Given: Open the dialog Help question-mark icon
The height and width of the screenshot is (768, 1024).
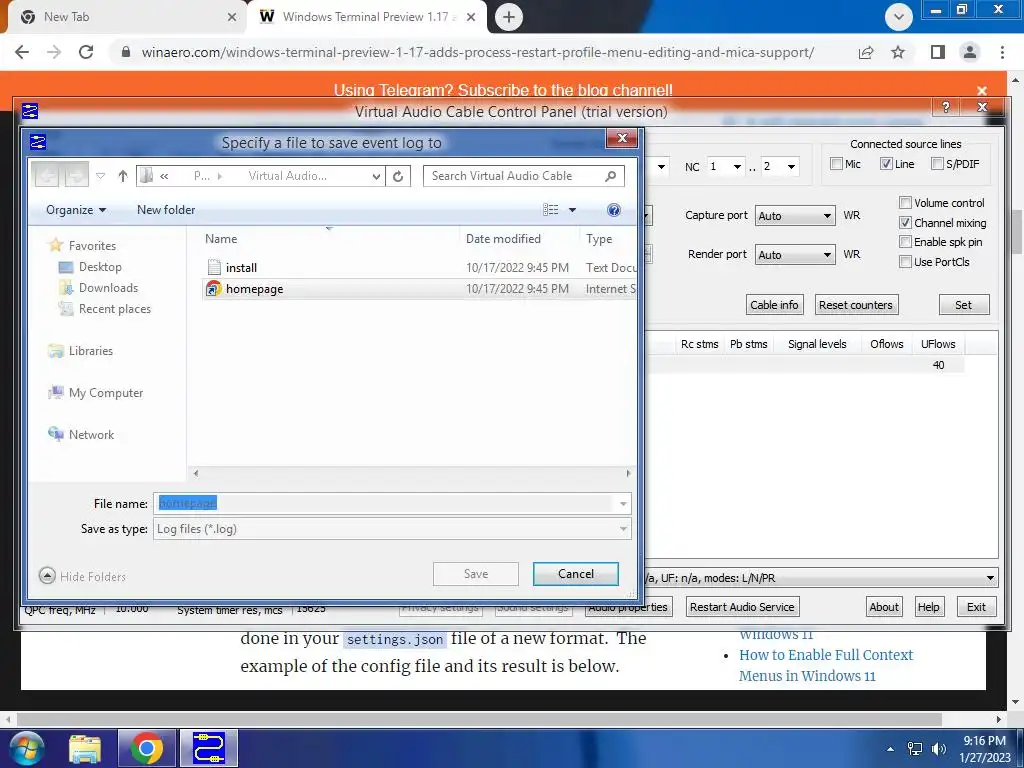Looking at the screenshot, I should pos(613,210).
